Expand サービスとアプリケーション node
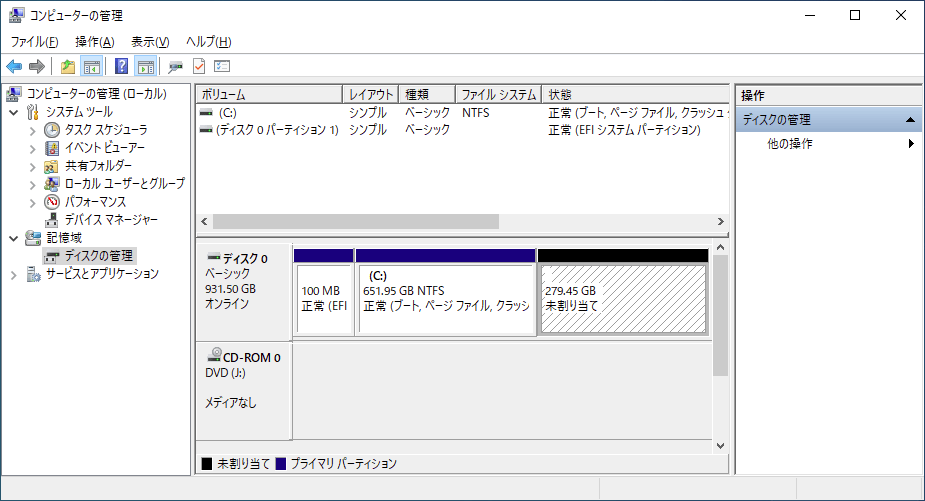 14,274
